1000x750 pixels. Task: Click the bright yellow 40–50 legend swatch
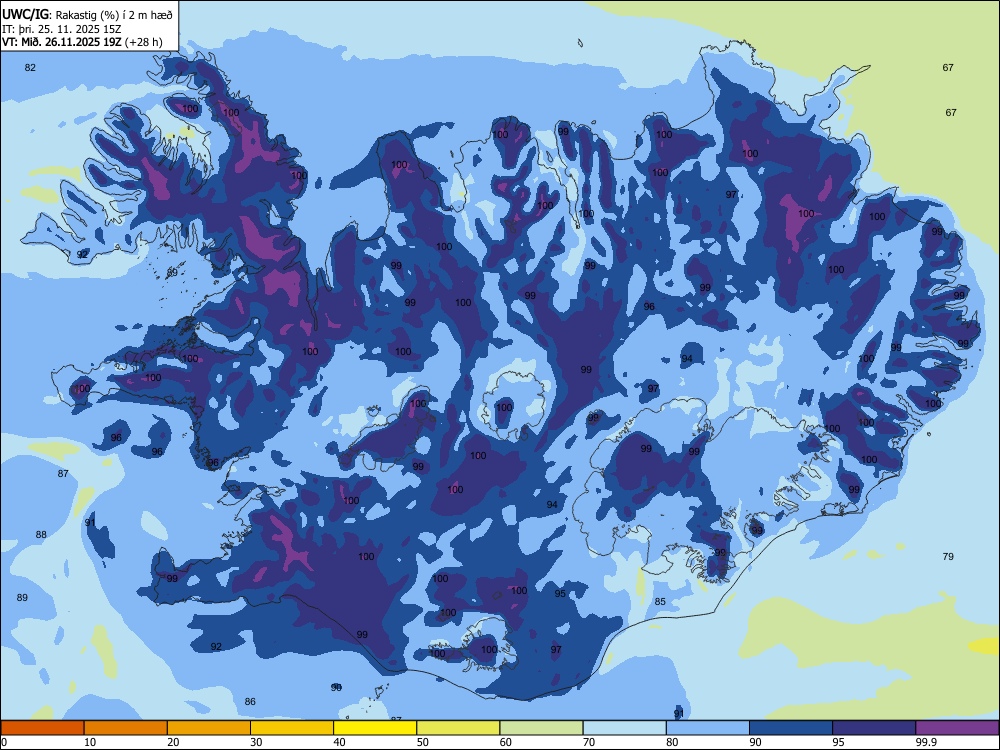tap(375, 728)
